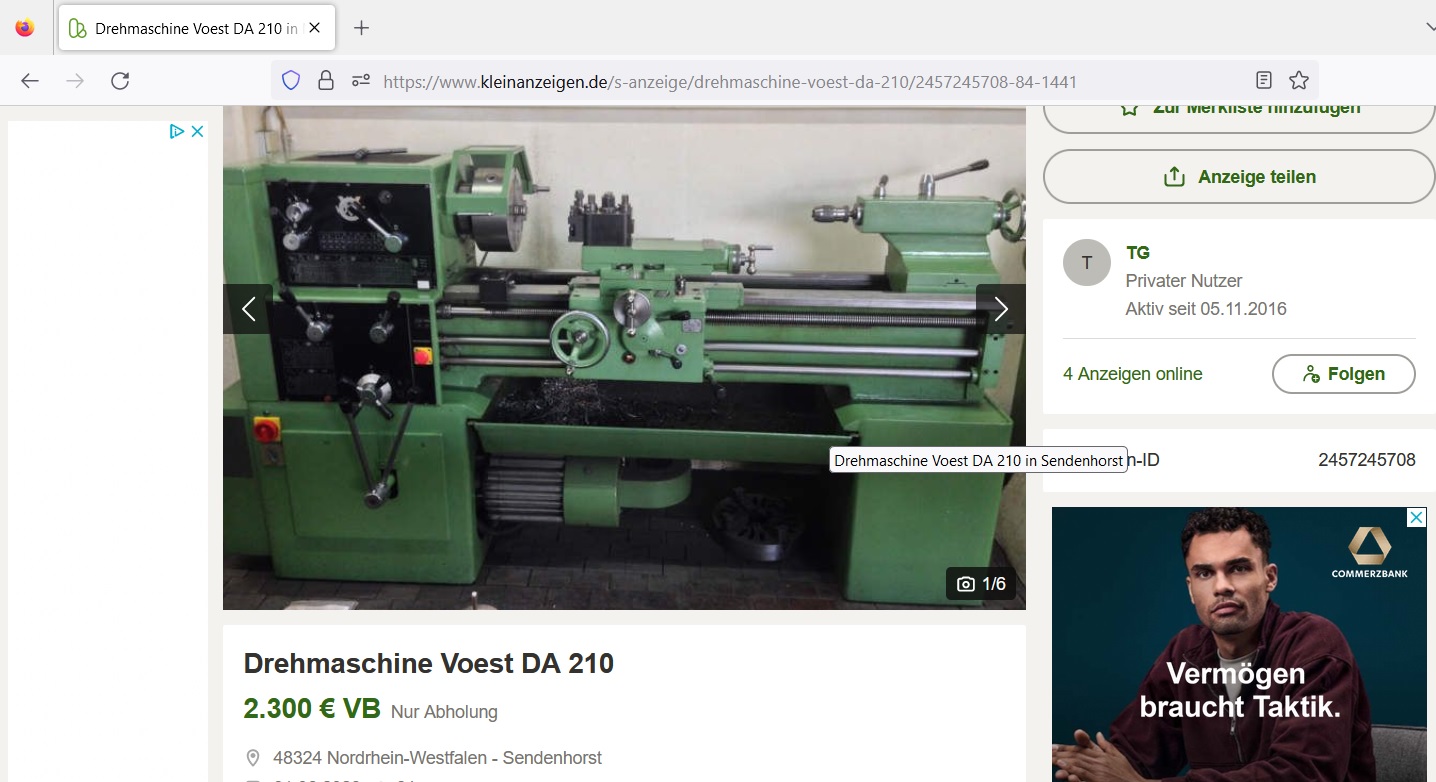Select the listing title Drehmaschine Voest DA 210
Viewport: 1436px width, 782px height.
(429, 663)
